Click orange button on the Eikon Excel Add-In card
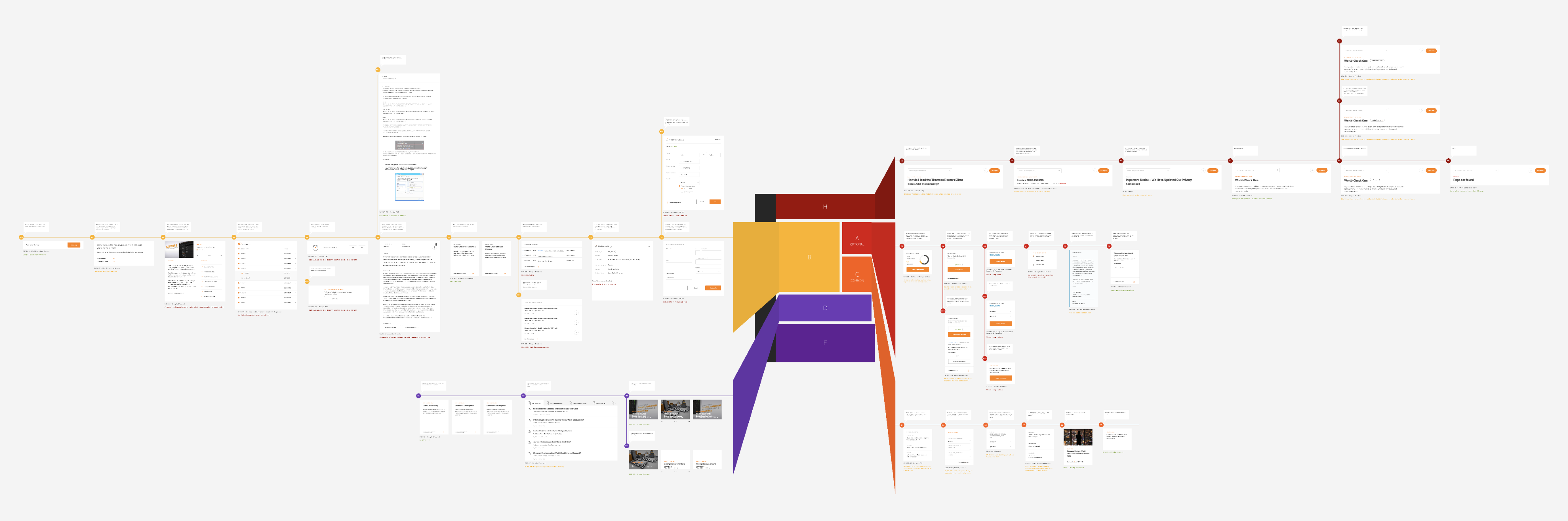The height and width of the screenshot is (521, 1568). click(x=994, y=170)
